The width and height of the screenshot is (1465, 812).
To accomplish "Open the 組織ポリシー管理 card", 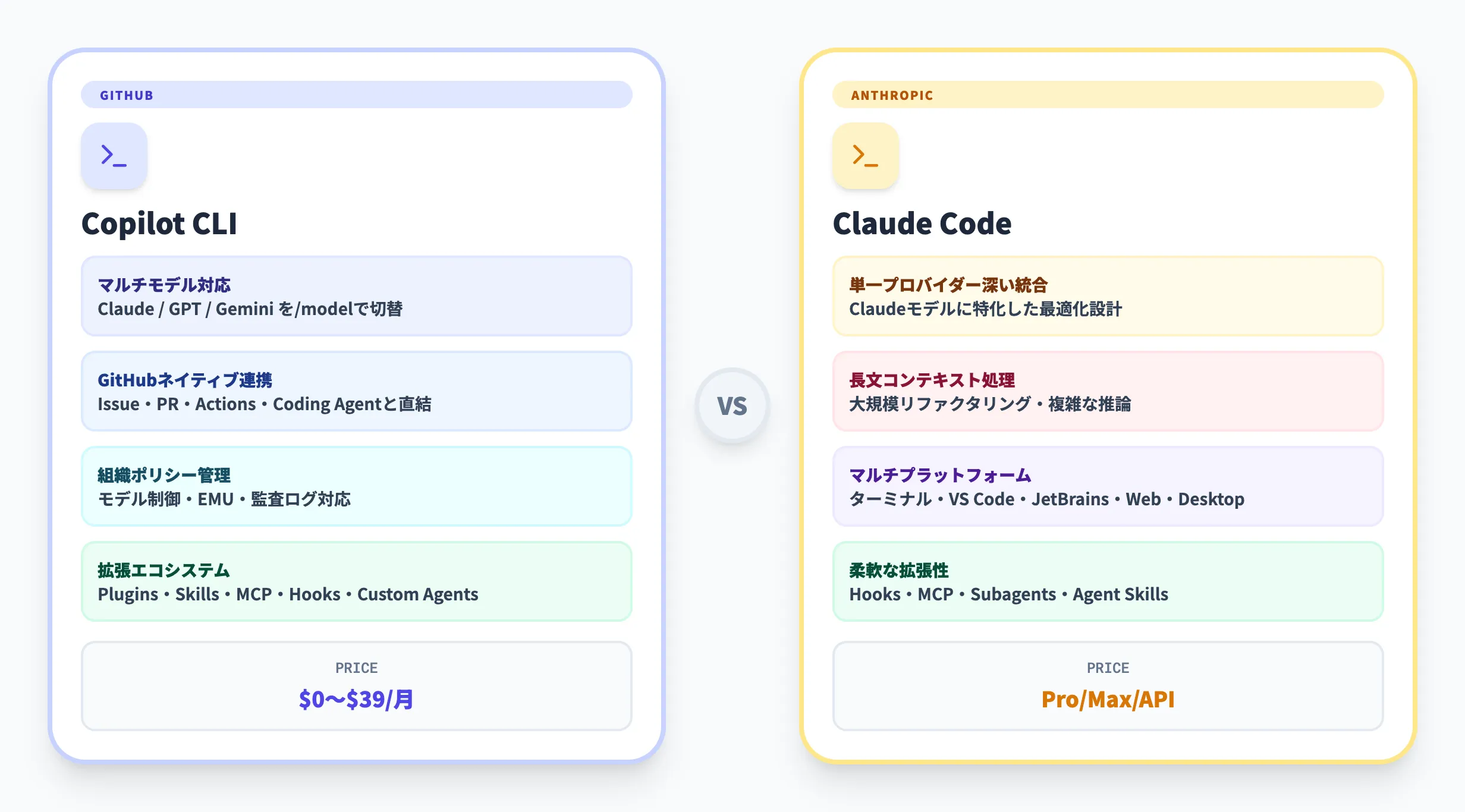I will (356, 486).
